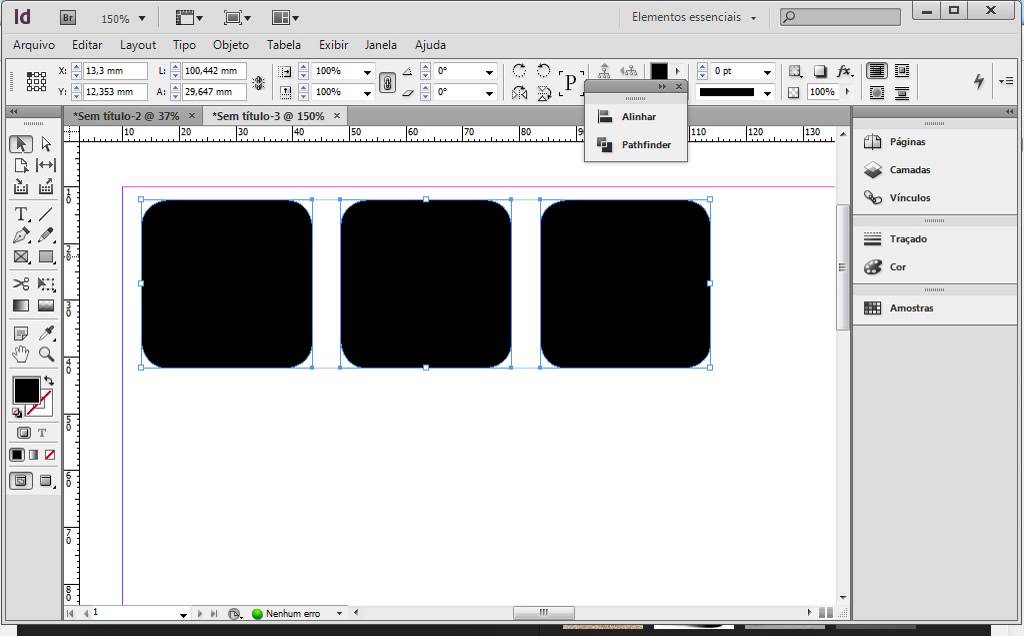The width and height of the screenshot is (1024, 636).
Task: Open the Arquivo menu
Action: click(34, 45)
